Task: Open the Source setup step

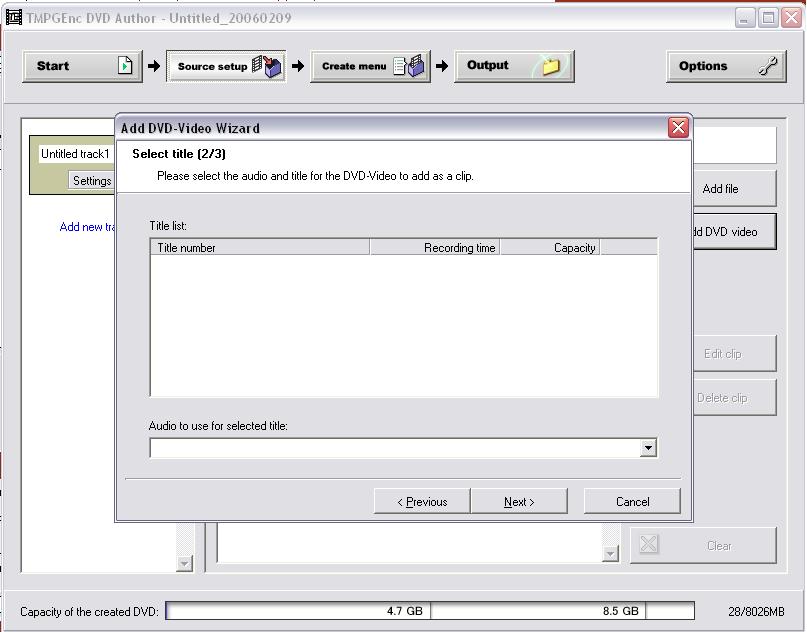Action: tap(226, 66)
